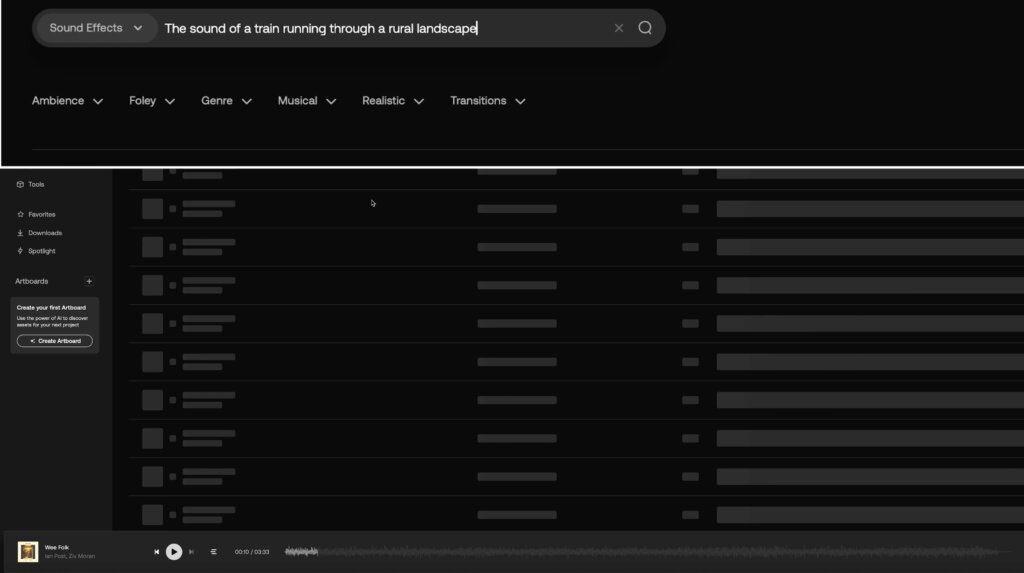Click into the search text field
The image size is (1024, 573).
click(x=380, y=28)
